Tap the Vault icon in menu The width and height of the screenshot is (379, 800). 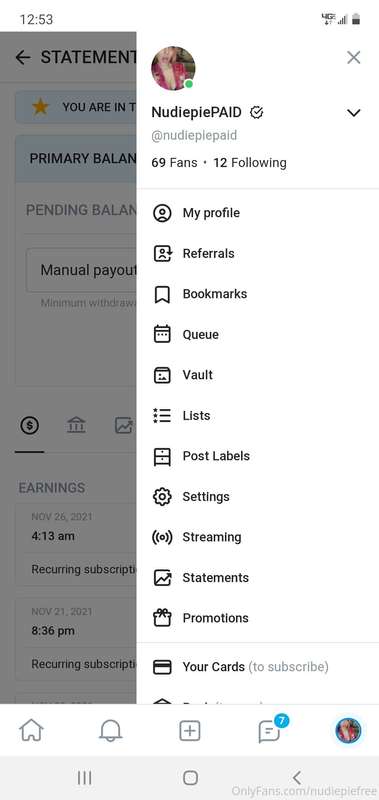click(x=162, y=375)
